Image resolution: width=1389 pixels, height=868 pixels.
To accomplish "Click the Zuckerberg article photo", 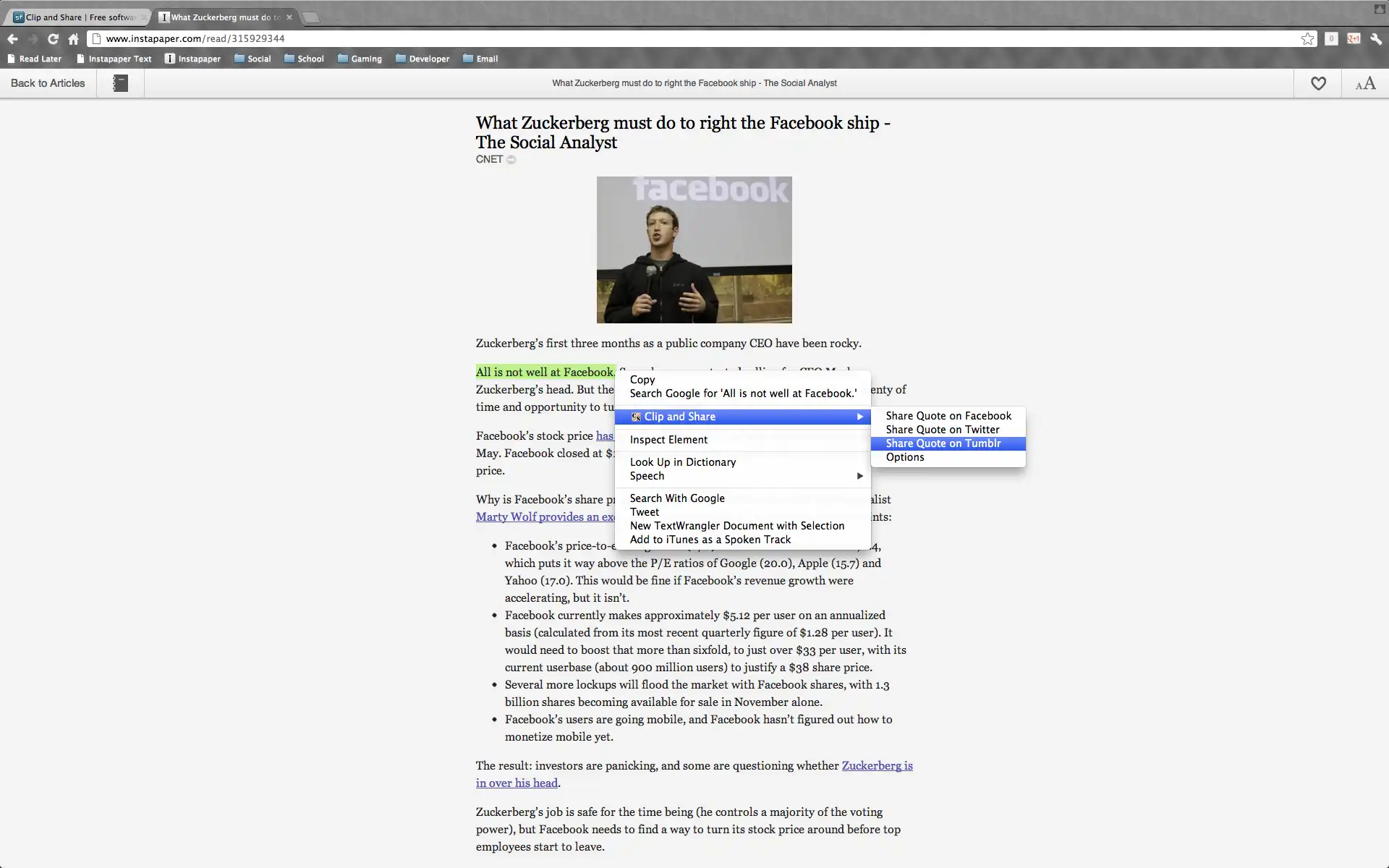I will (x=694, y=250).
